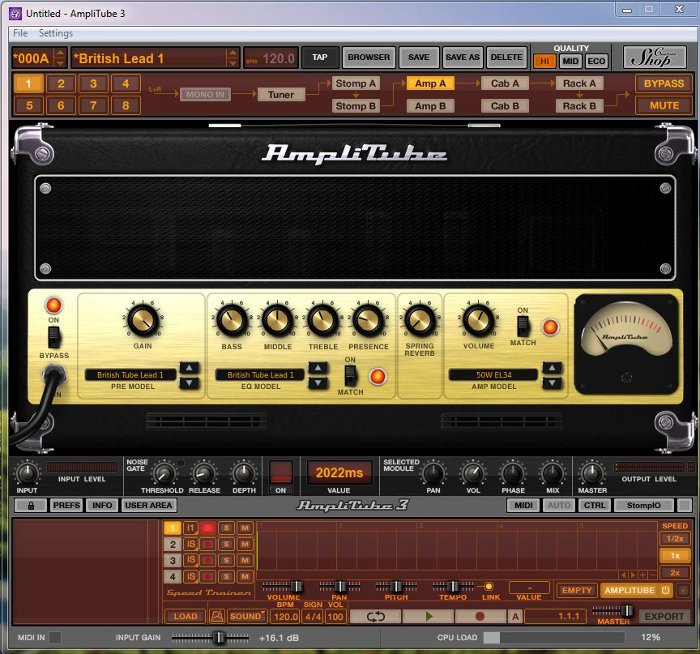Image resolution: width=700 pixels, height=654 pixels.
Task: Click the input selector on track 1
Action: [x=191, y=528]
